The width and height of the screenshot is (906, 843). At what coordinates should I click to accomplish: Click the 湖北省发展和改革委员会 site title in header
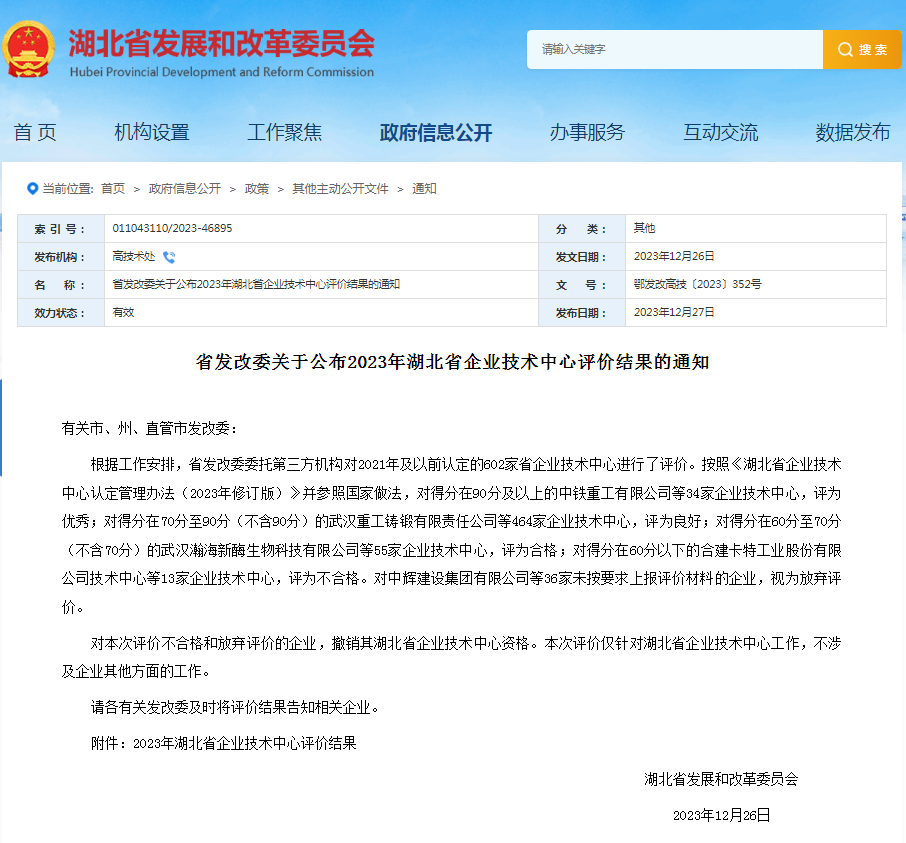221,43
